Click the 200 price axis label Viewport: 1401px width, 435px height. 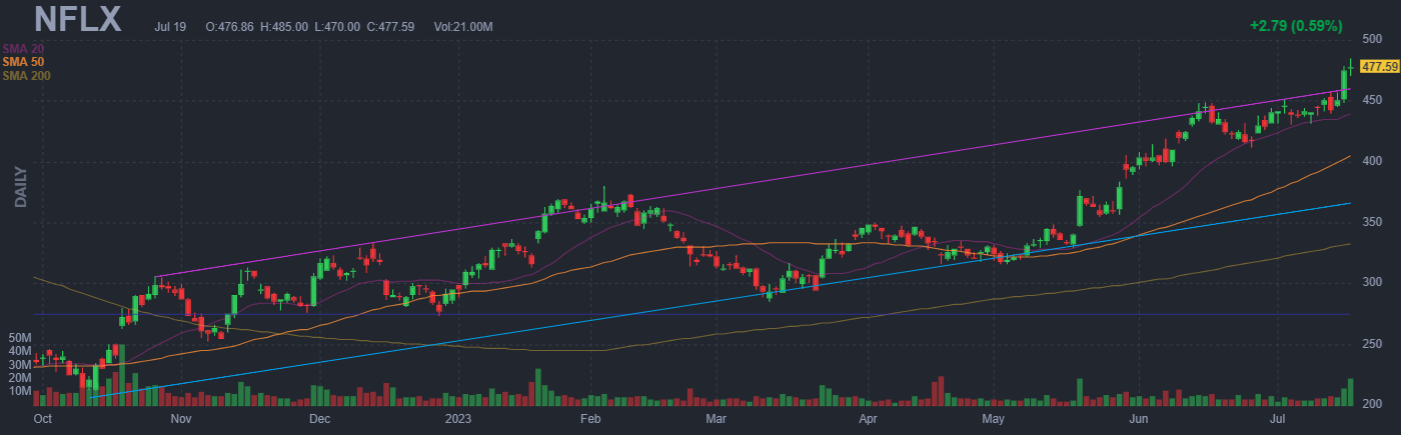[x=1372, y=404]
